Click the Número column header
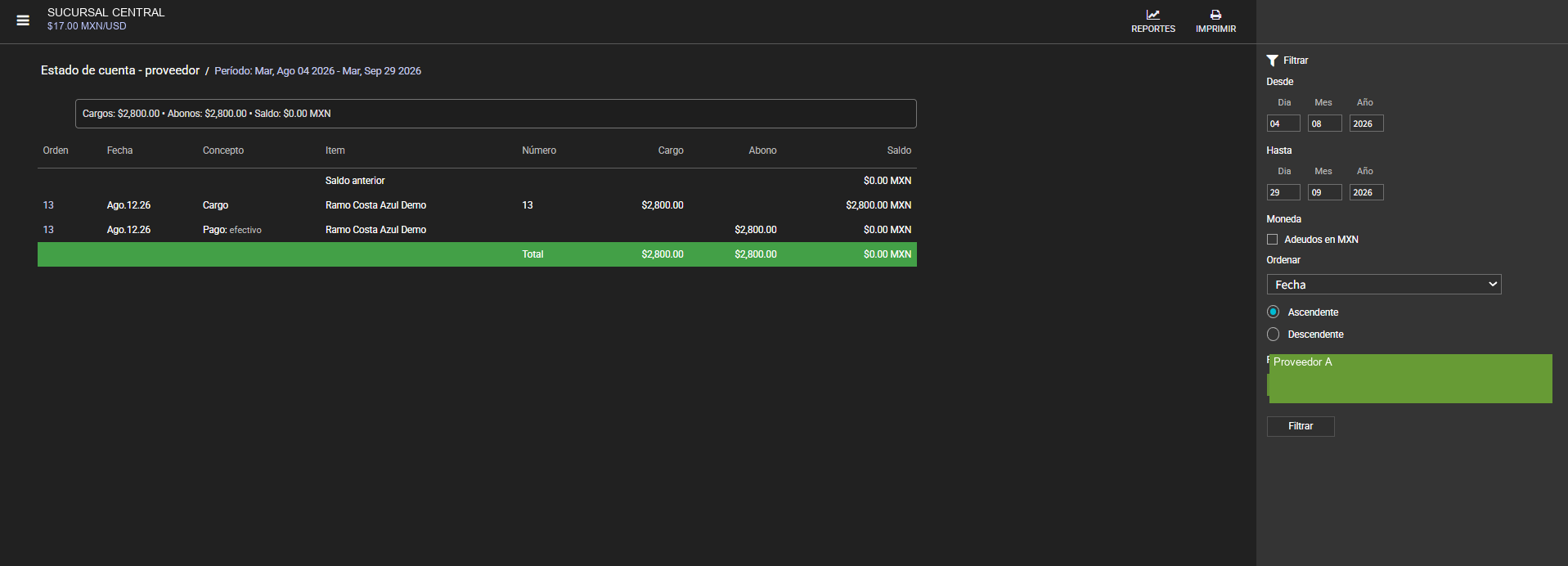 [x=539, y=150]
